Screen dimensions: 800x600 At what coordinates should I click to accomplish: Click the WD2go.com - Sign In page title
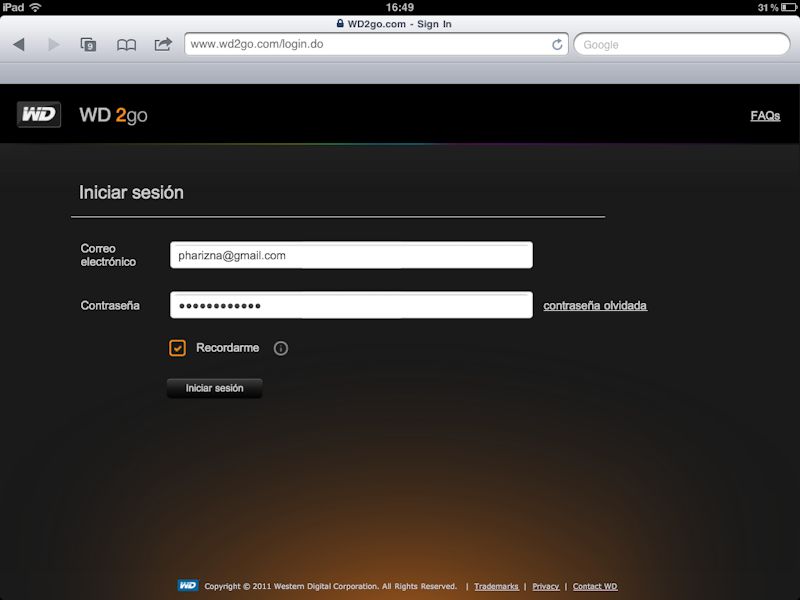(399, 24)
